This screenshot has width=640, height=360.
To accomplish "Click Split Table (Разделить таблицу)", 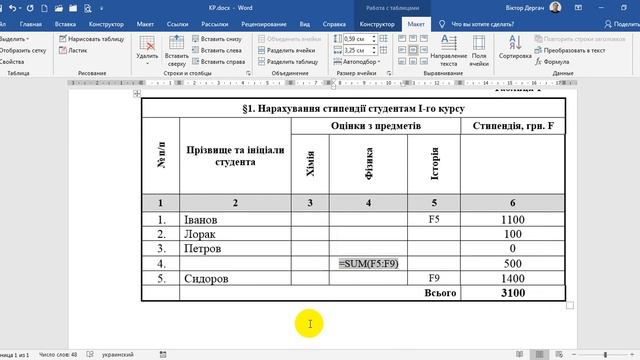I will coord(288,62).
